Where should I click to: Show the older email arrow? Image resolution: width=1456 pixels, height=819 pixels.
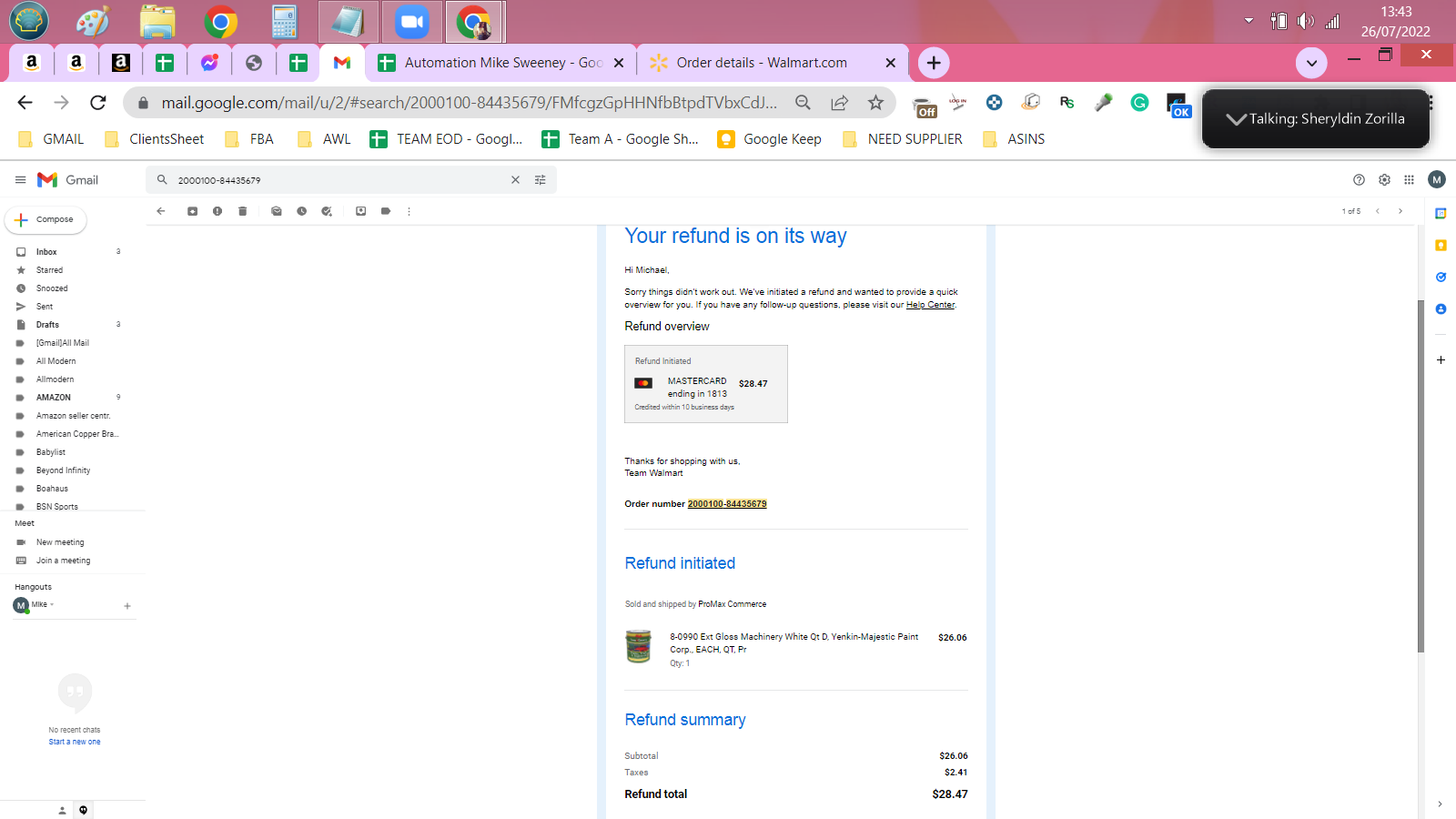coord(1400,211)
